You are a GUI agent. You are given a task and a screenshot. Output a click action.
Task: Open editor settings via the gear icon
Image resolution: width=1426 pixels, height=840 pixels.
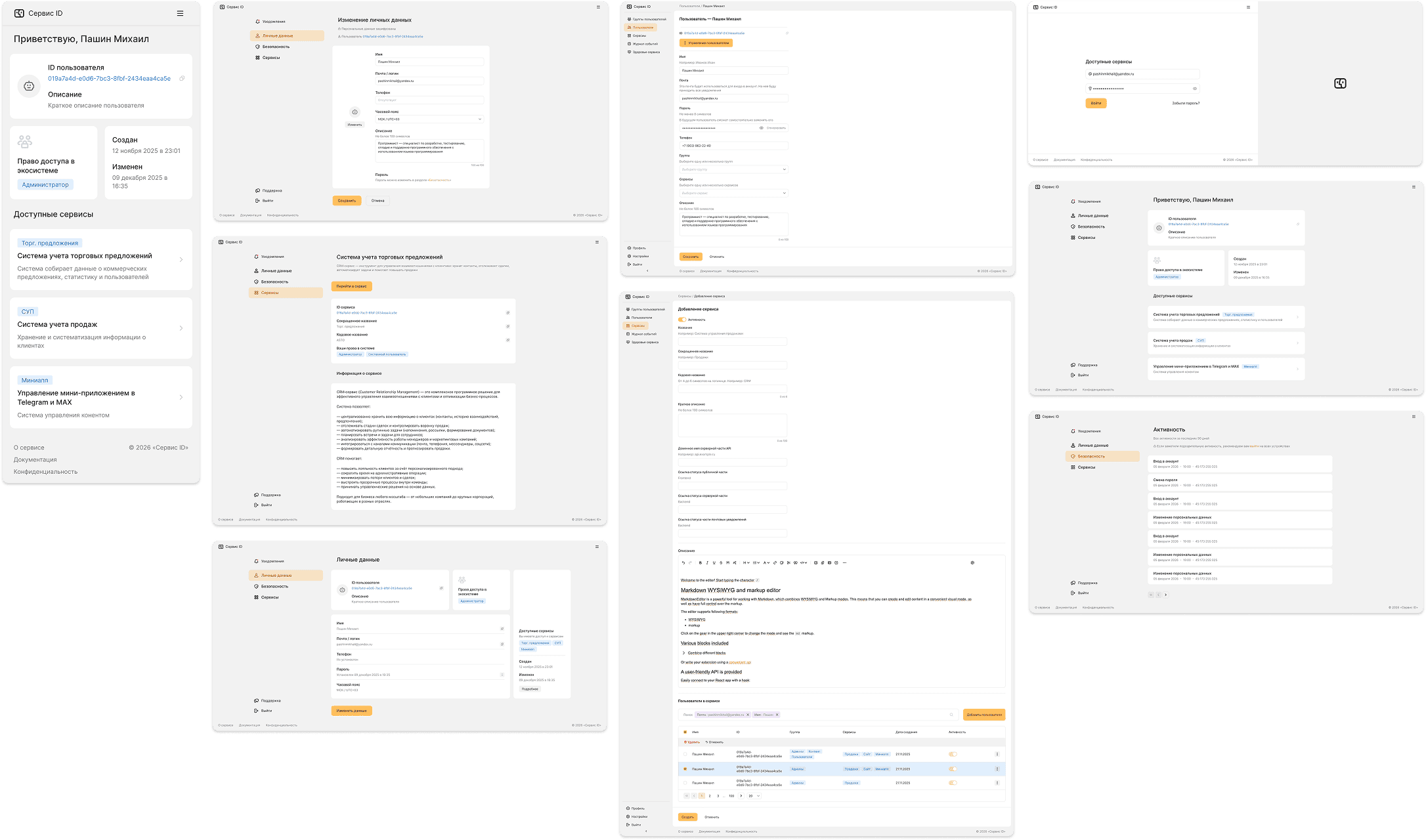coord(972,563)
